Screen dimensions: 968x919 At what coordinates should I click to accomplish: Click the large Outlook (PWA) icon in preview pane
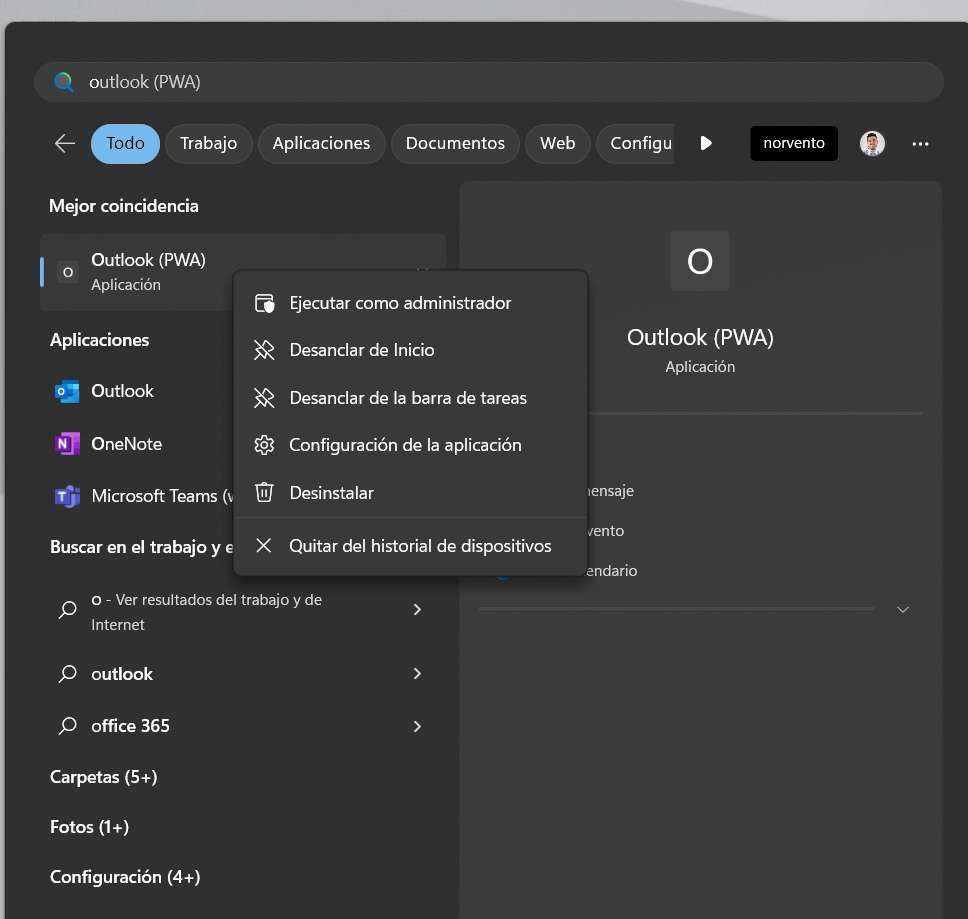pos(699,261)
